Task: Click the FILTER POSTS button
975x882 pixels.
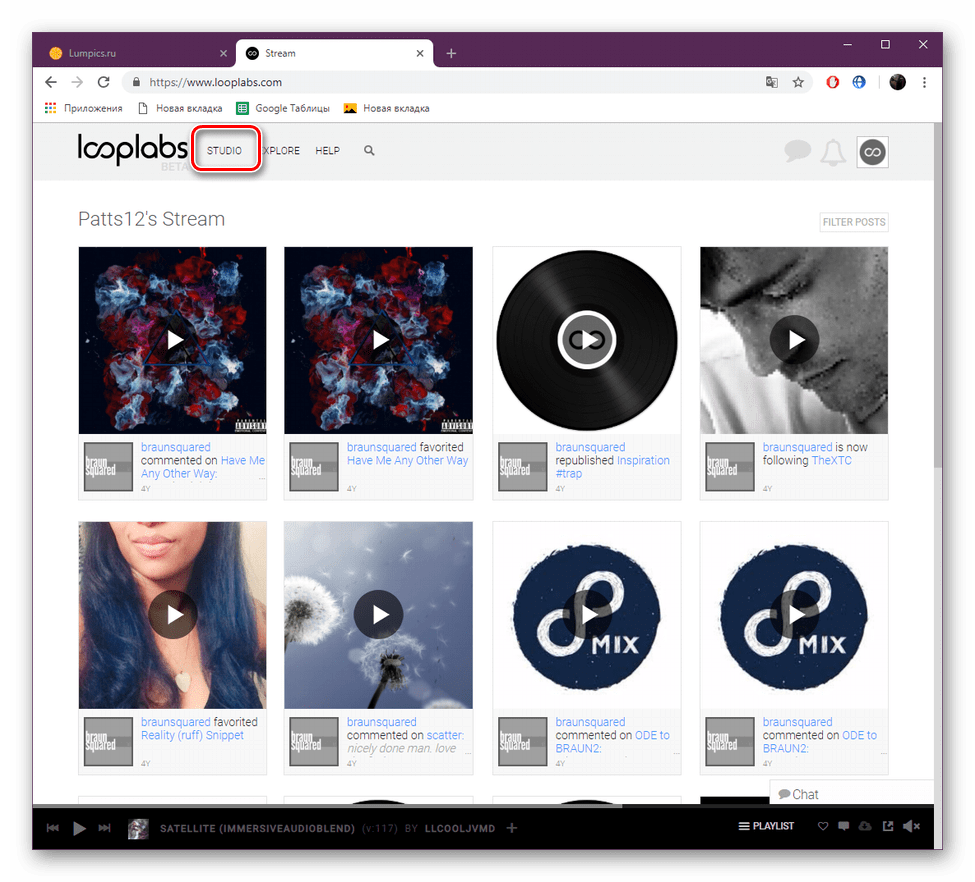Action: click(x=854, y=222)
